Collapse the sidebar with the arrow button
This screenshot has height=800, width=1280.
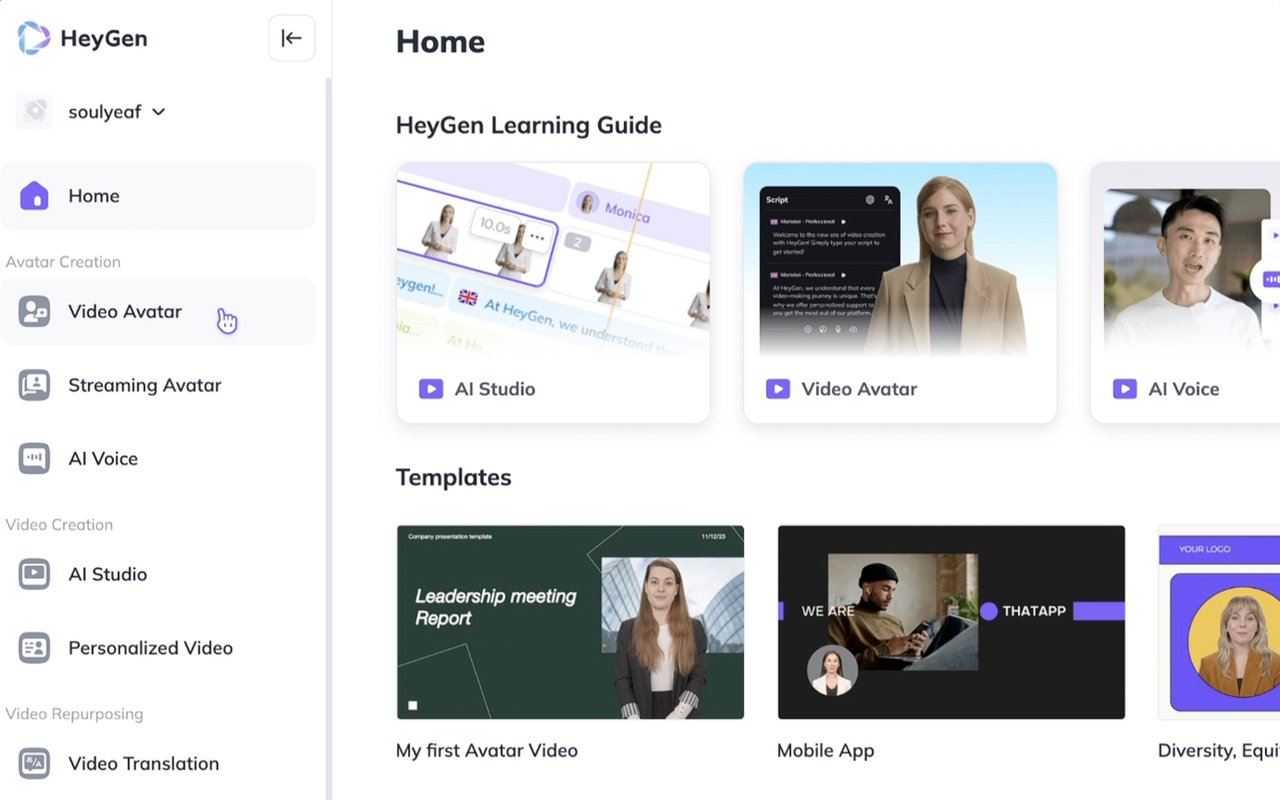click(291, 39)
